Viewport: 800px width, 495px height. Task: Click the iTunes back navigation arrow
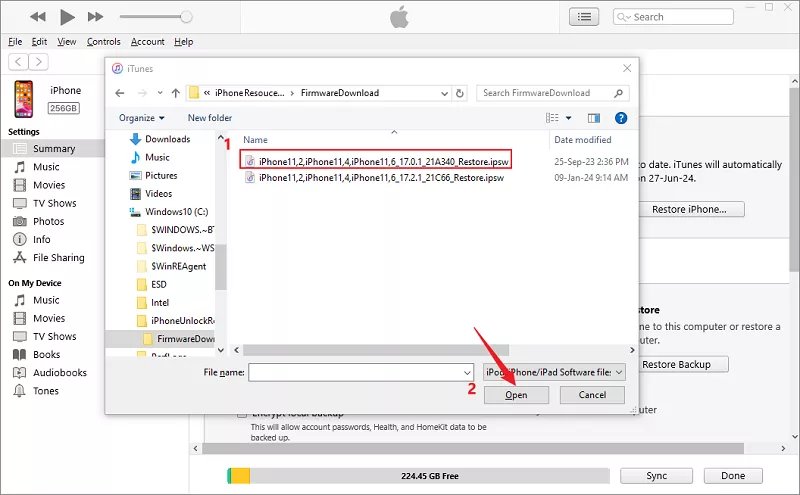(18, 62)
